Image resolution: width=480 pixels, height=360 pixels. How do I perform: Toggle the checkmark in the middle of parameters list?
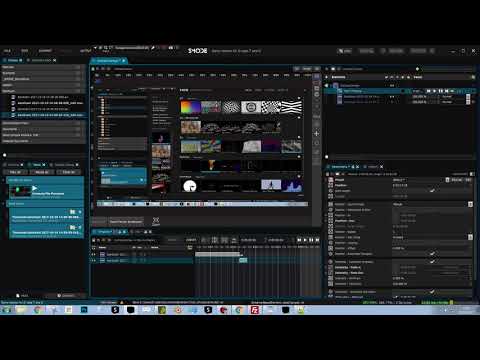pos(432,254)
